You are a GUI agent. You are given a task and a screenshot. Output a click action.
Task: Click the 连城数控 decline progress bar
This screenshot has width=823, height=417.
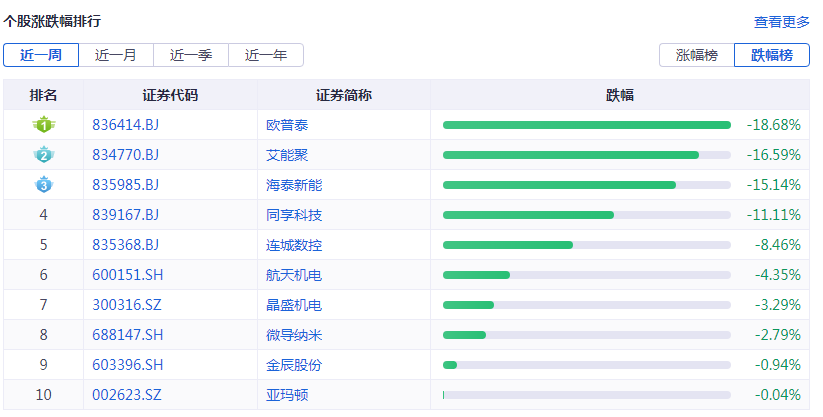(x=586, y=245)
